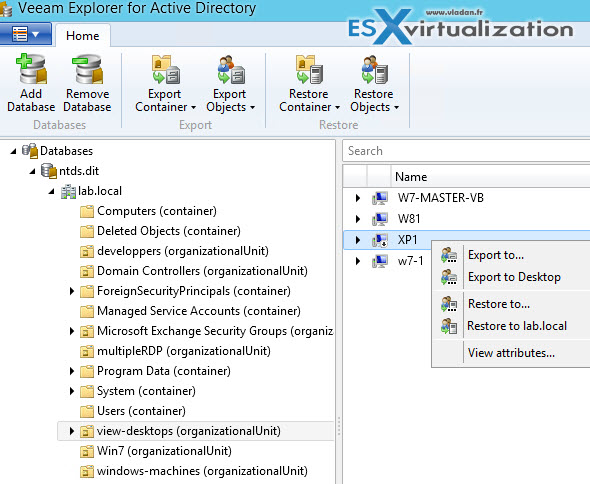This screenshot has height=484, width=590.
Task: Expand the System container
Action: pos(71,391)
